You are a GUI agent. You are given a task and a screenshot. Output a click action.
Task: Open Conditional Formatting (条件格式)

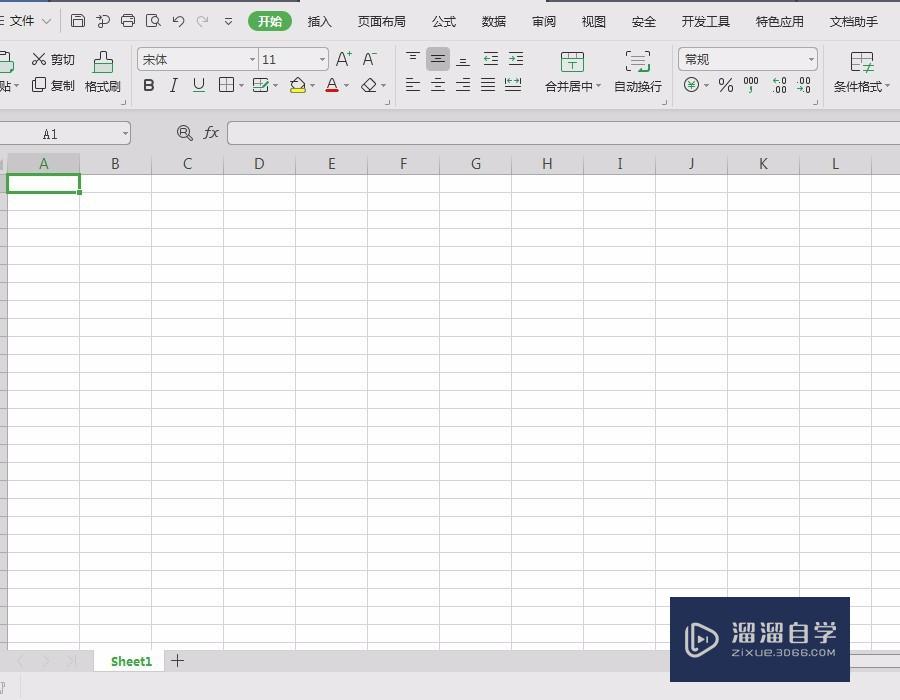[862, 72]
